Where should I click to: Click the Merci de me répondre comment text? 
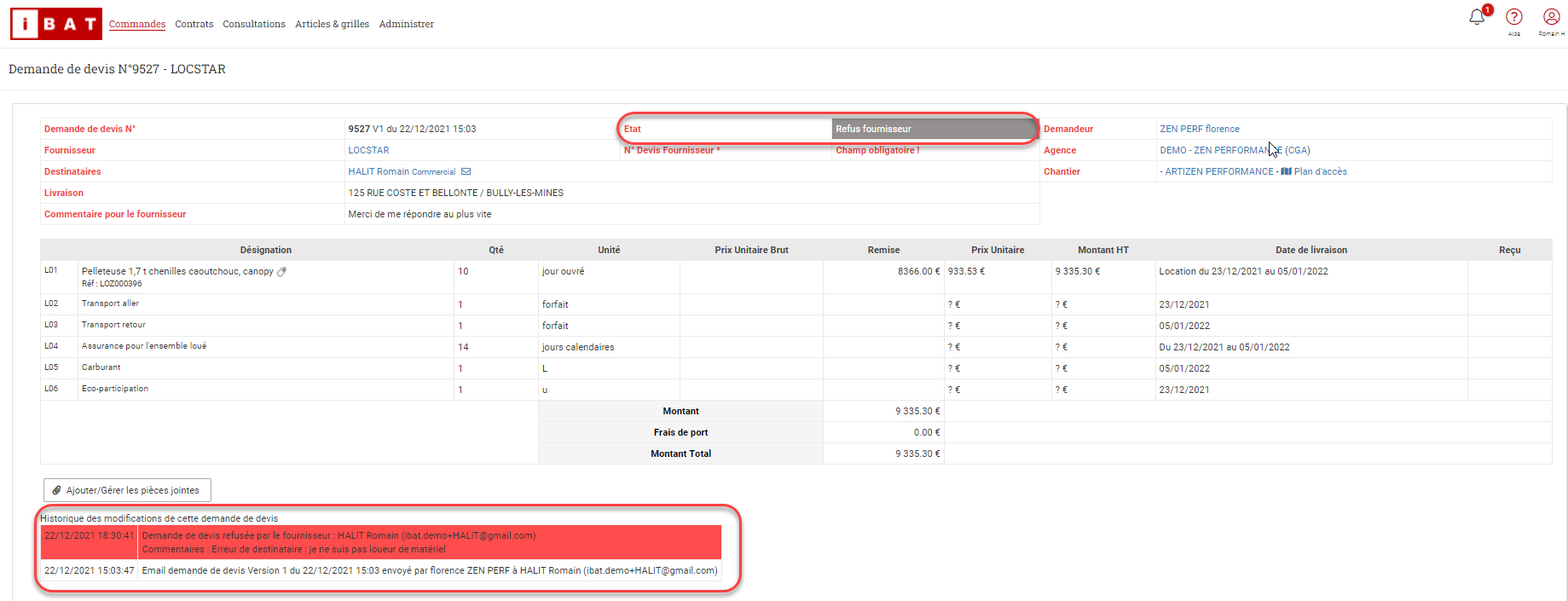coord(419,214)
